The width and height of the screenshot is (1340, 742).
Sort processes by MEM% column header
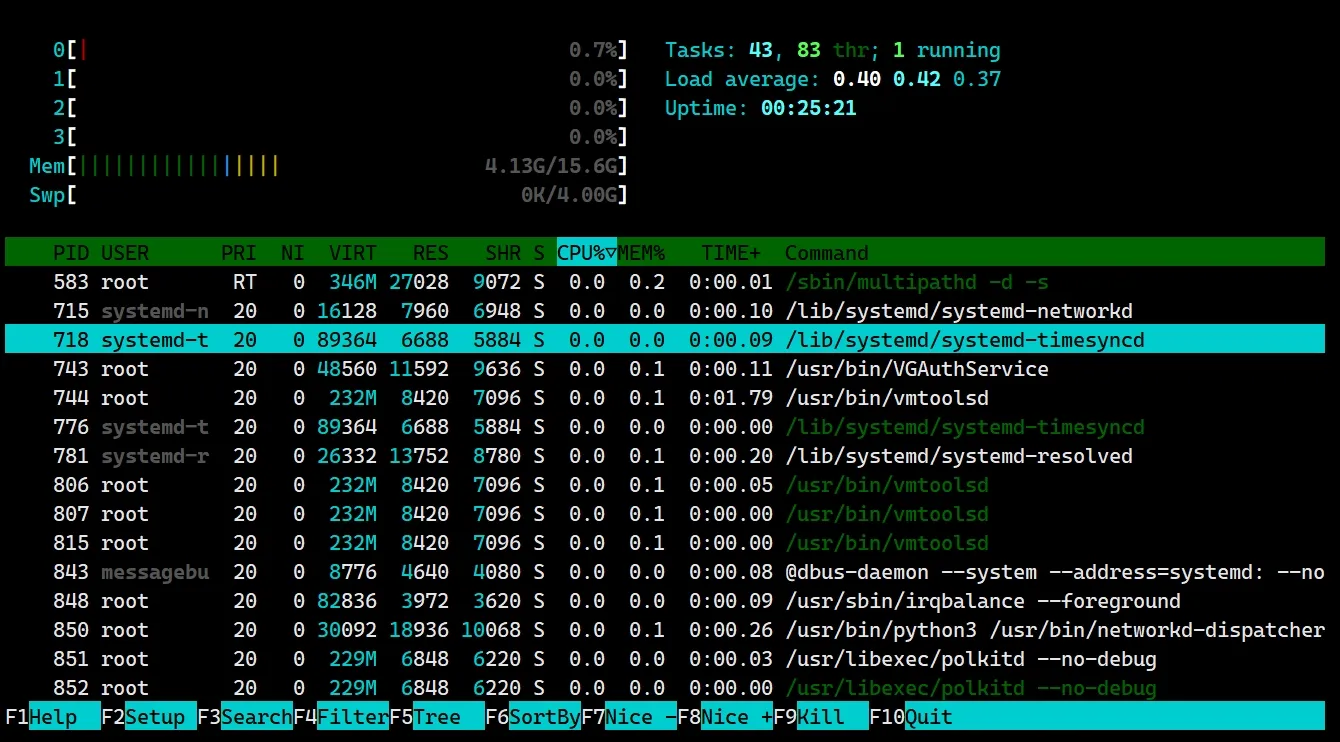[x=642, y=253]
